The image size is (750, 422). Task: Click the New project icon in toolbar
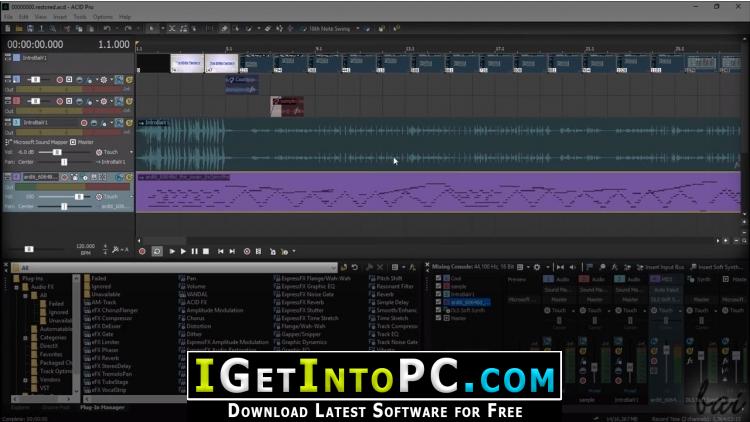tap(8, 29)
